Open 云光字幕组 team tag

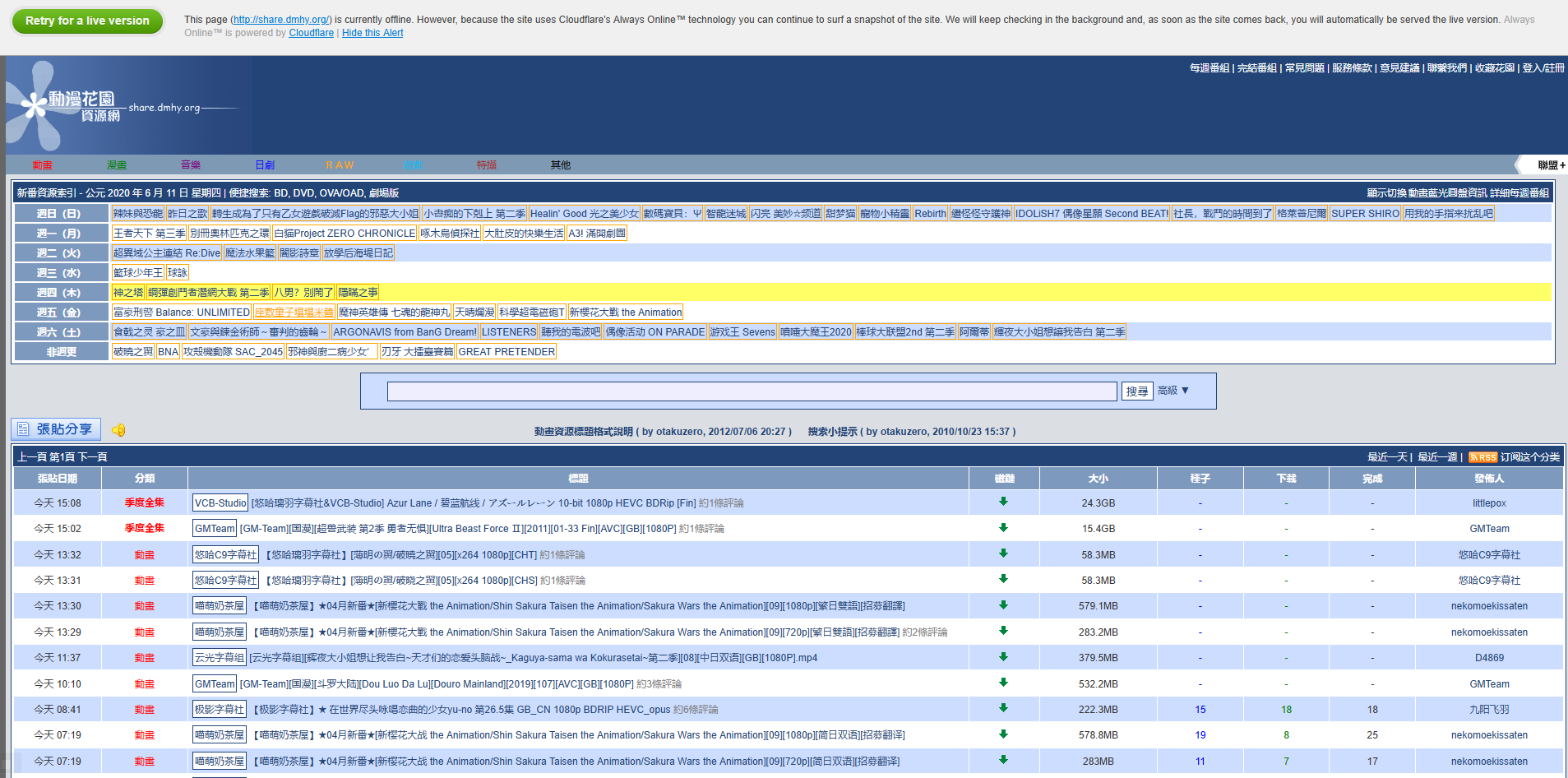(x=220, y=658)
